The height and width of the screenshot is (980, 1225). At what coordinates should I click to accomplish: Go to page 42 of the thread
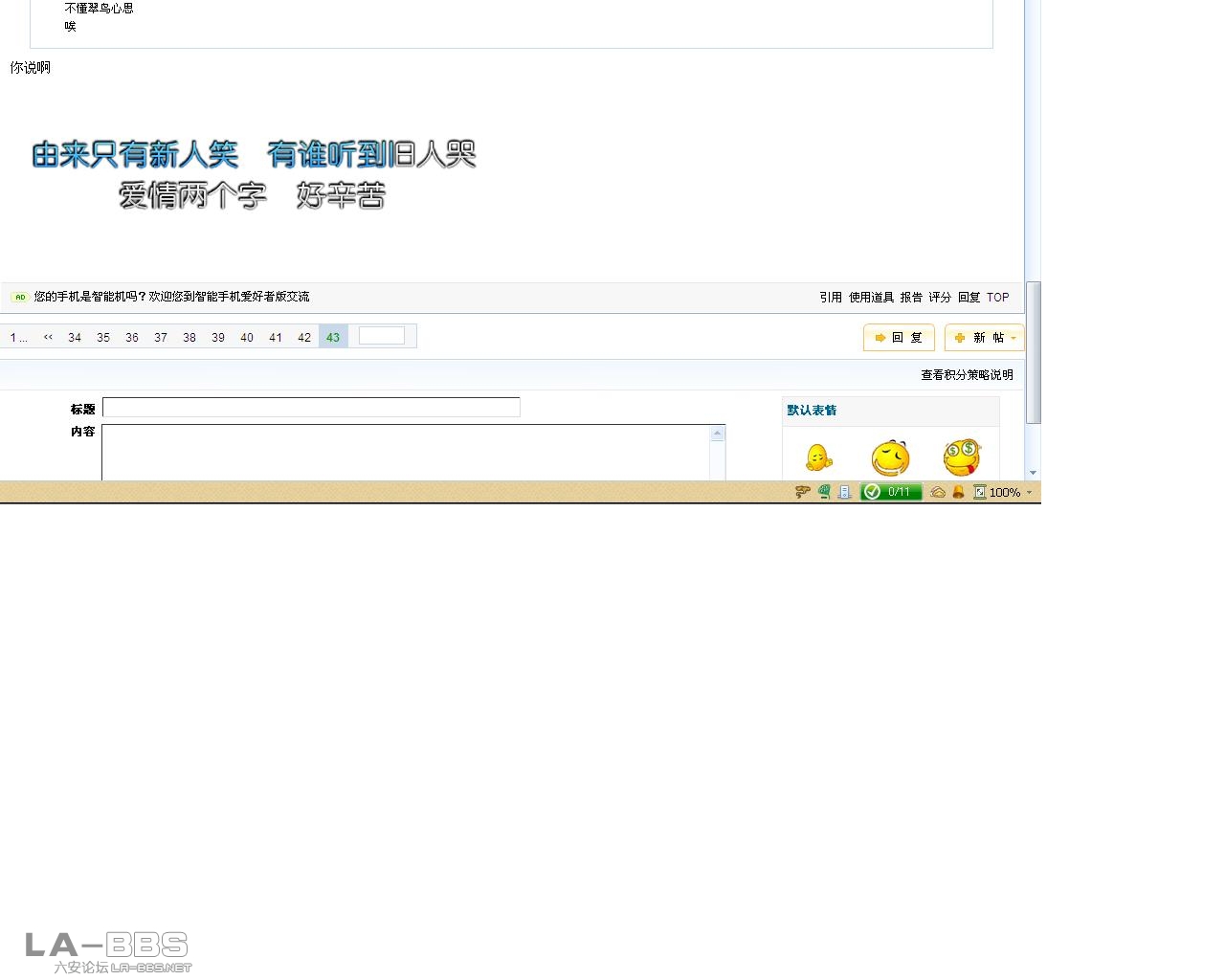[304, 337]
